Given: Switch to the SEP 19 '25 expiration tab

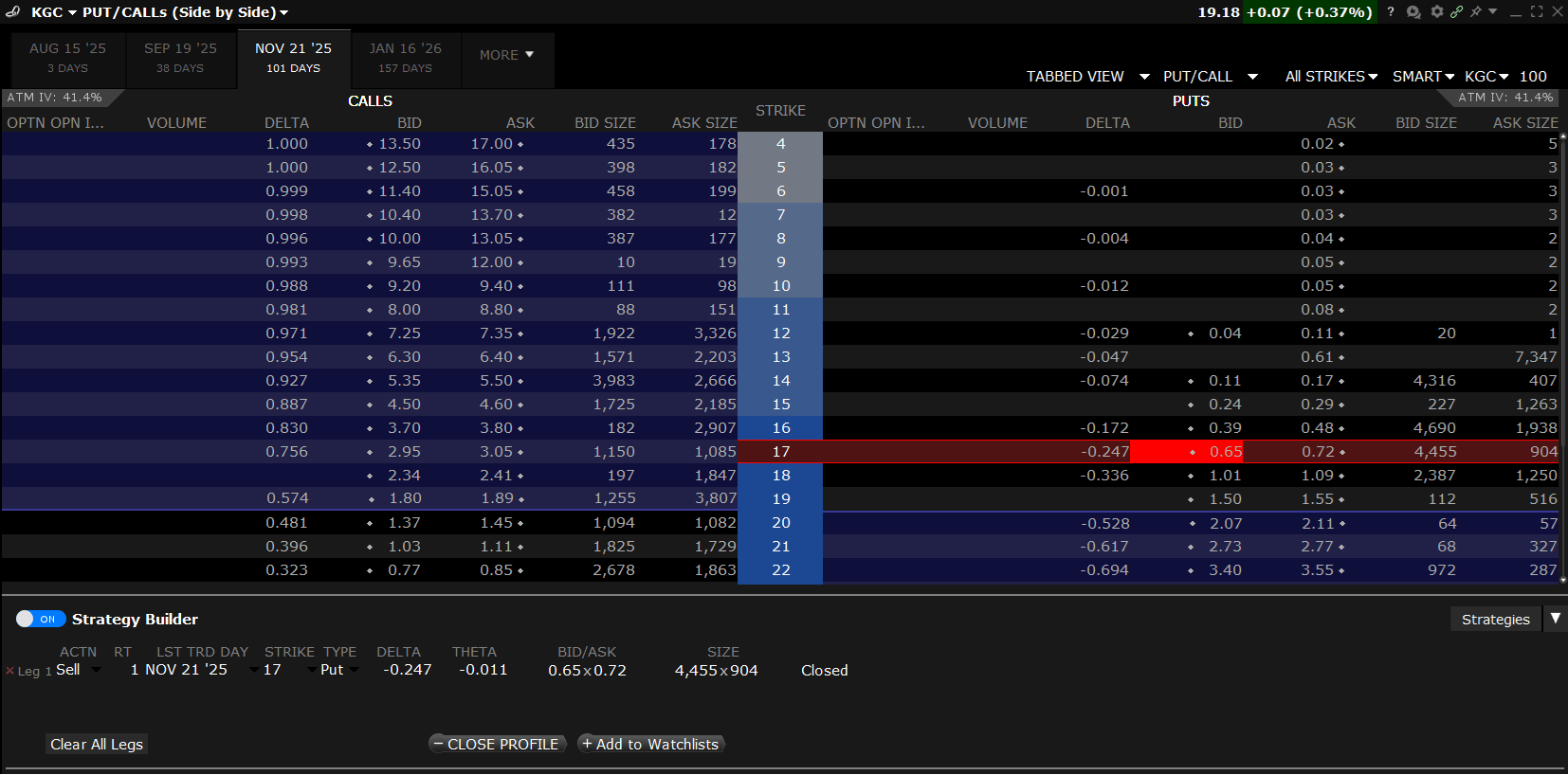Looking at the screenshot, I should click(x=180, y=58).
